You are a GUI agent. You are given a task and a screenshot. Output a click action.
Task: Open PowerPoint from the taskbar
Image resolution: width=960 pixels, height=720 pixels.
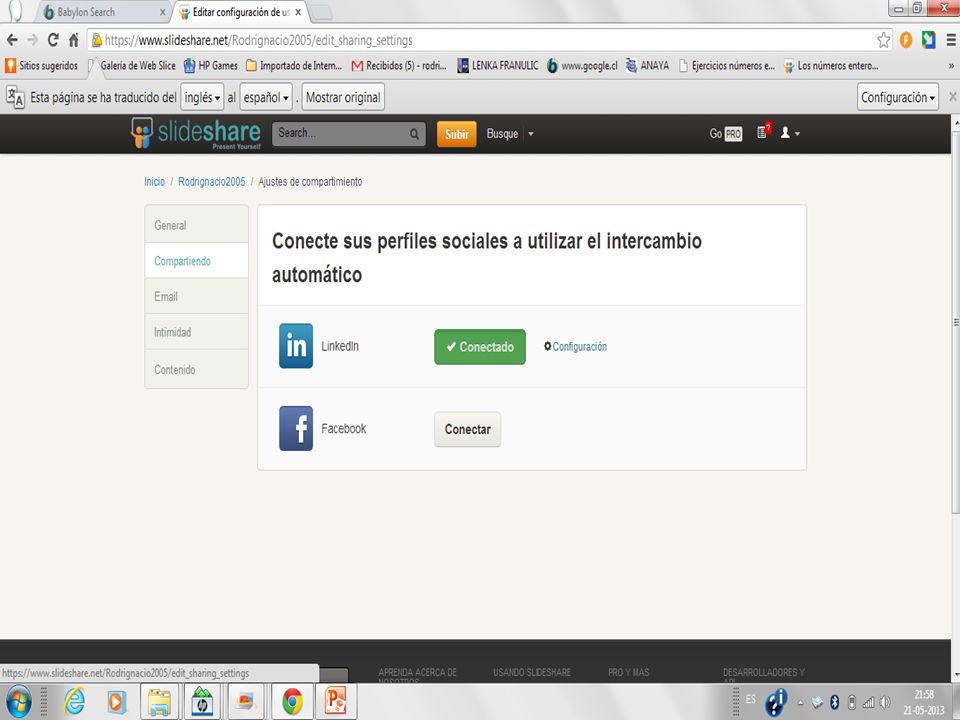click(x=336, y=702)
